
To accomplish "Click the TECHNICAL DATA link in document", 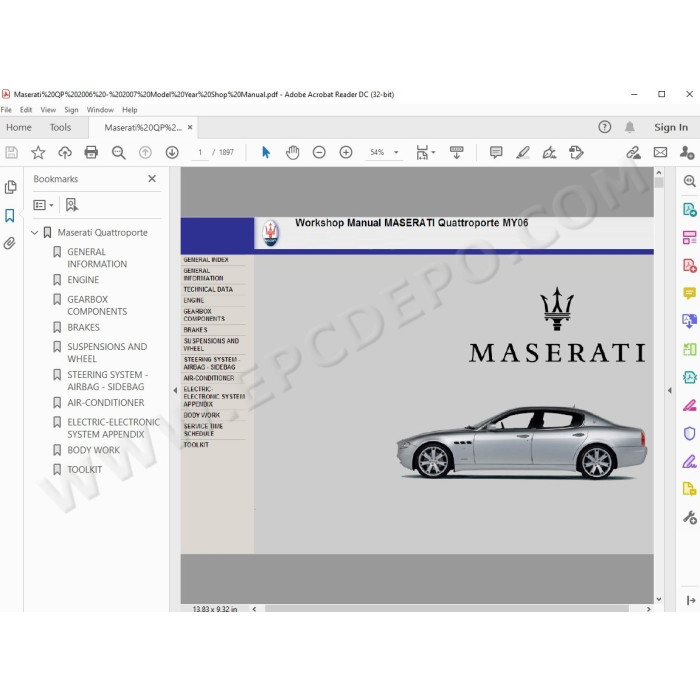I will tap(208, 289).
